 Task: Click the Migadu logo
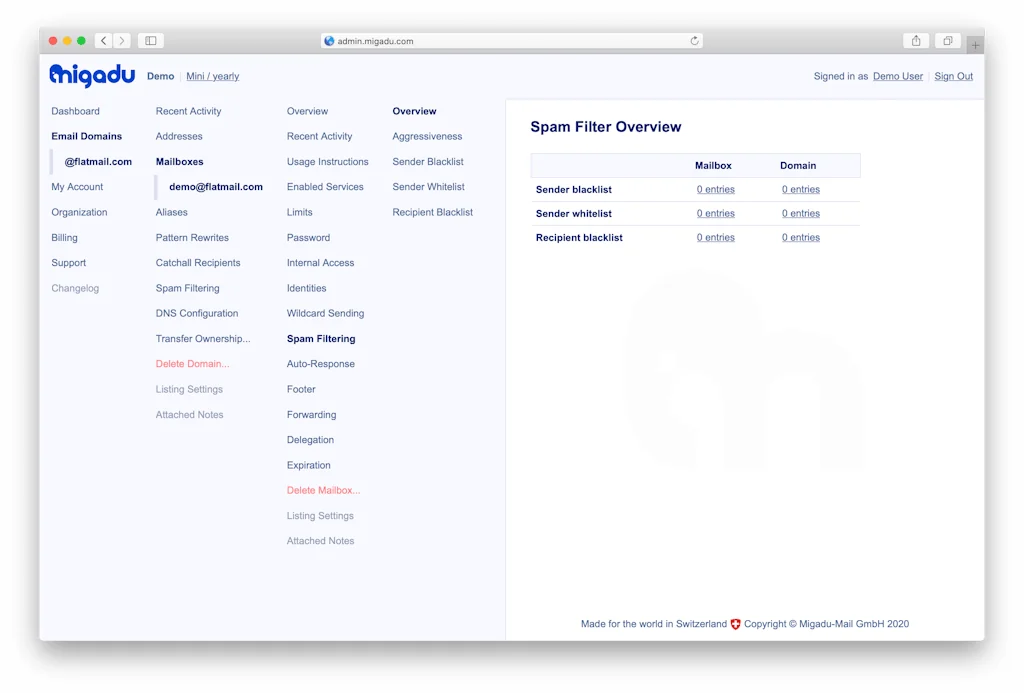(92, 76)
